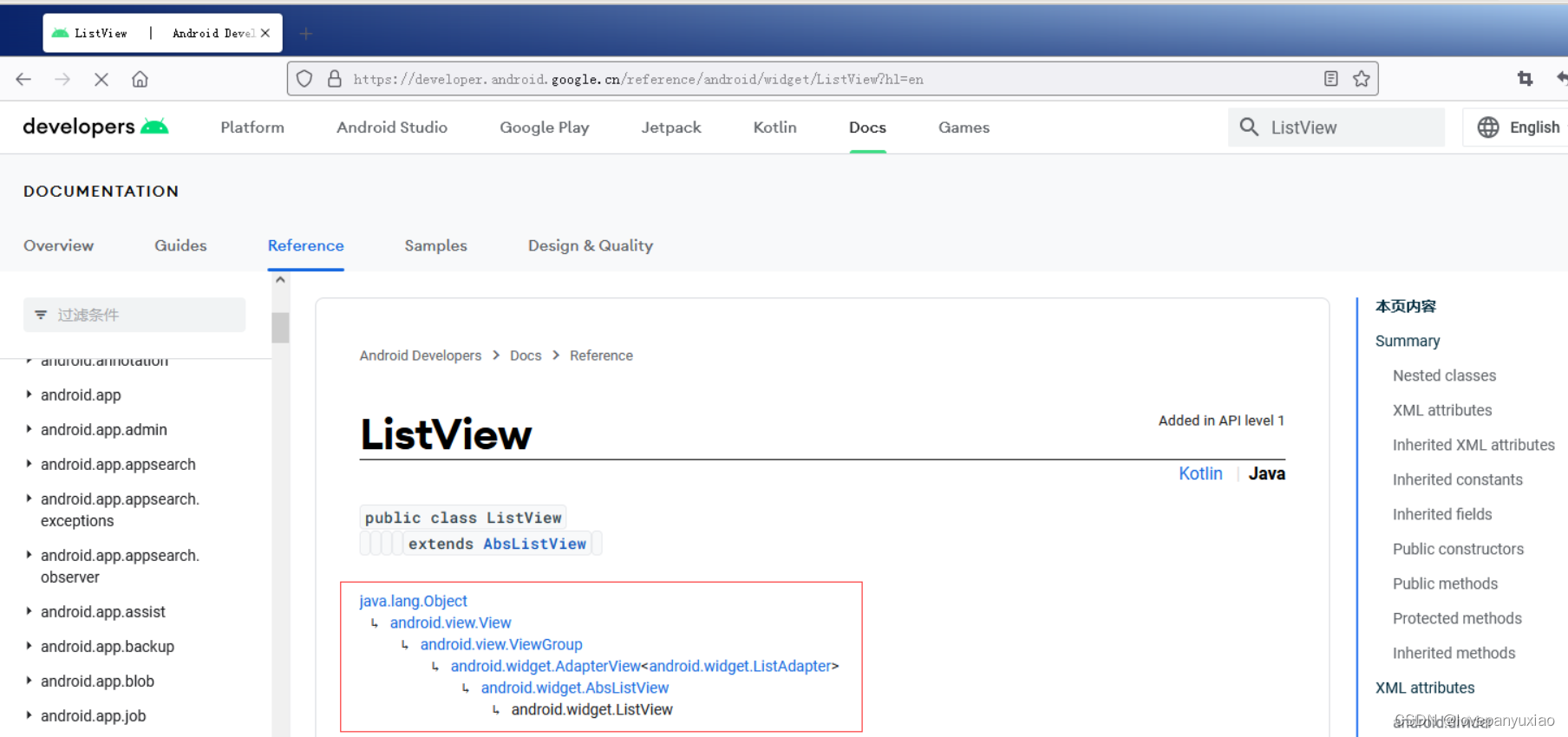Viewport: 1568px width, 737px height.
Task: Open the android.widget.ListAdapter link
Action: [x=740, y=666]
